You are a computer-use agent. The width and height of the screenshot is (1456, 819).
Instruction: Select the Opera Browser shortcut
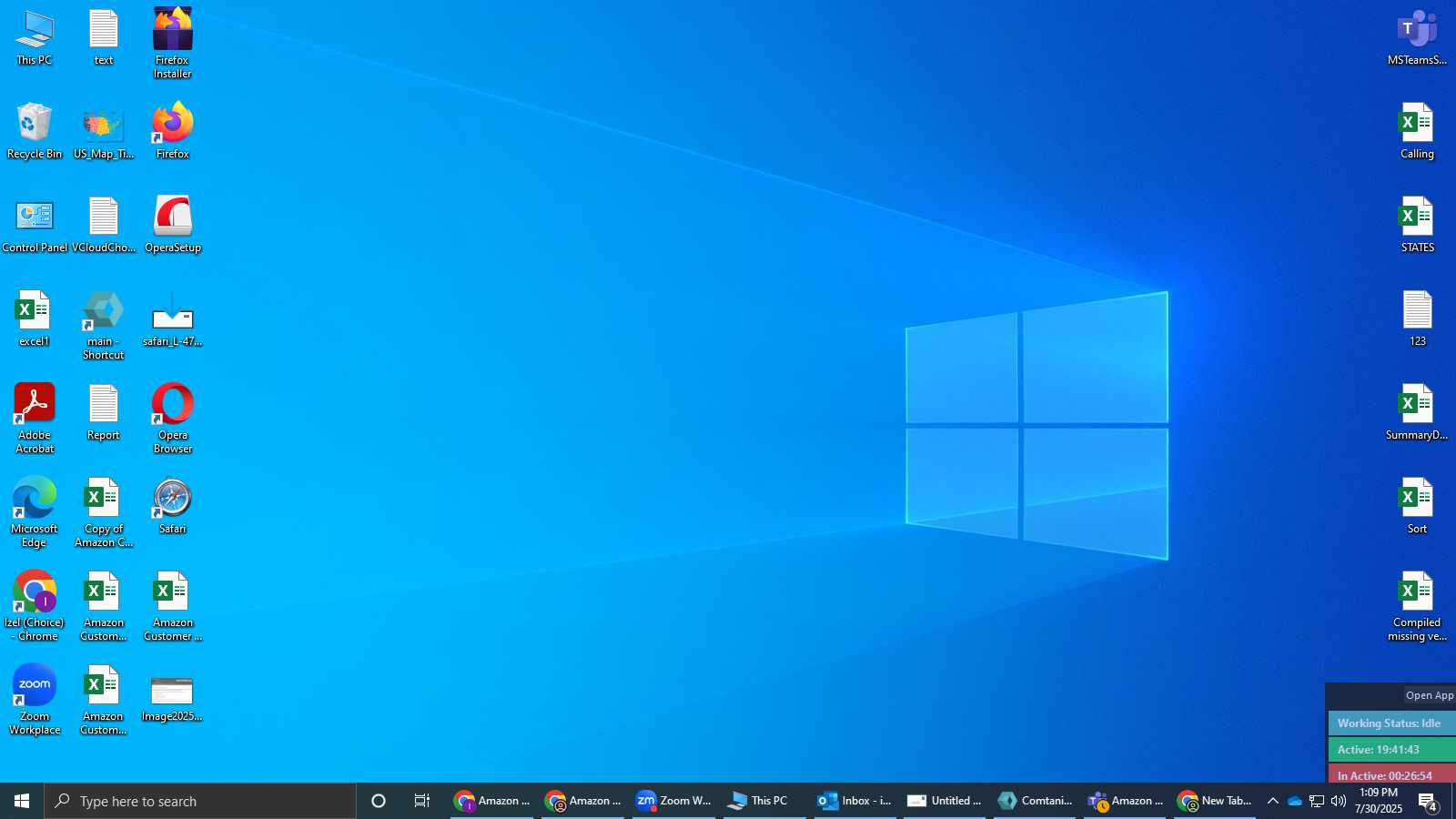pyautogui.click(x=173, y=420)
